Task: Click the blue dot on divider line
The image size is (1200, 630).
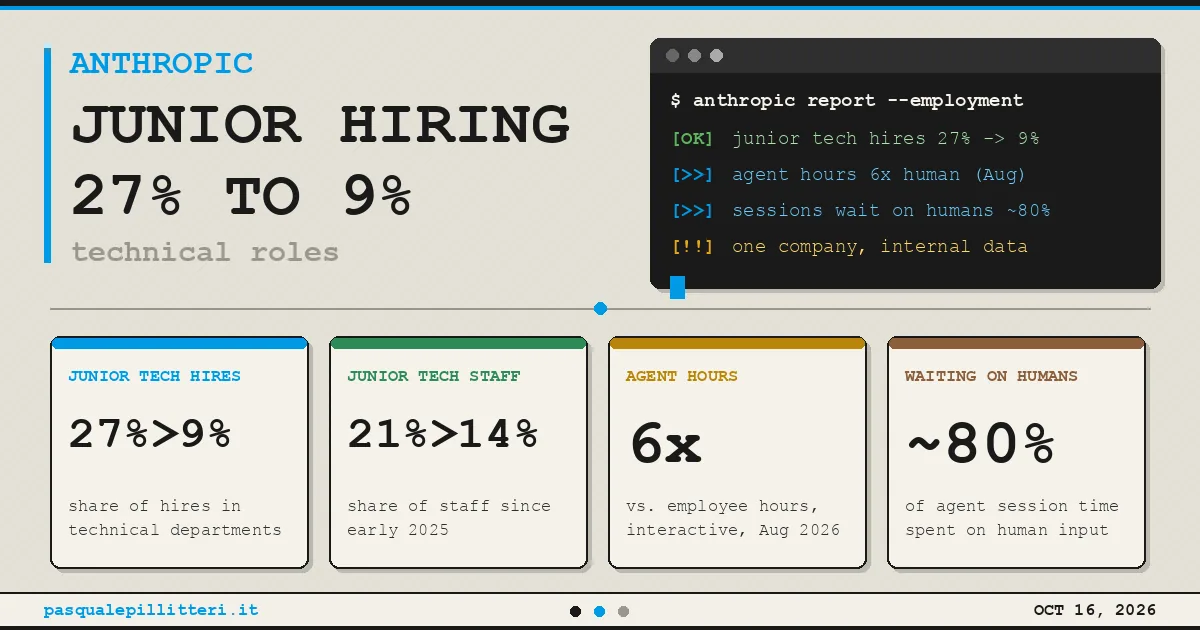Action: (600, 309)
